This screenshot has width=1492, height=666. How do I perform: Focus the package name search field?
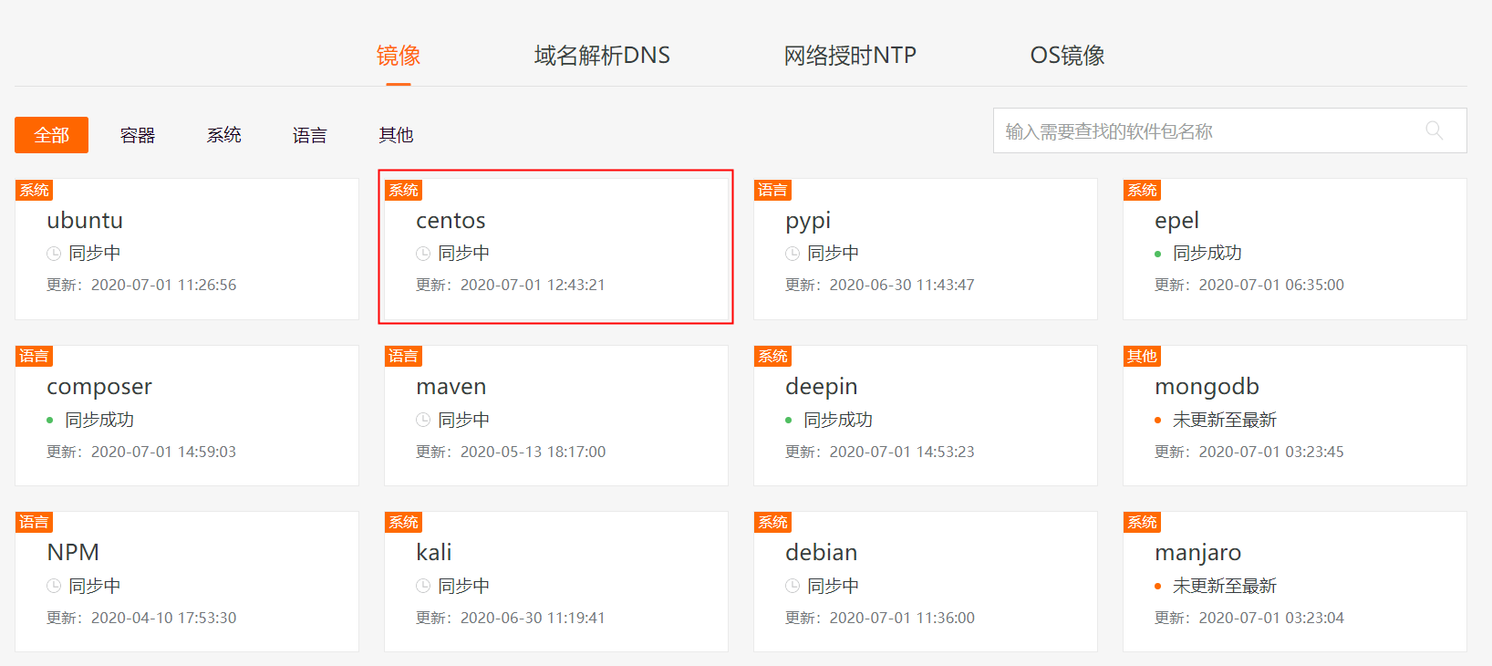1200,131
